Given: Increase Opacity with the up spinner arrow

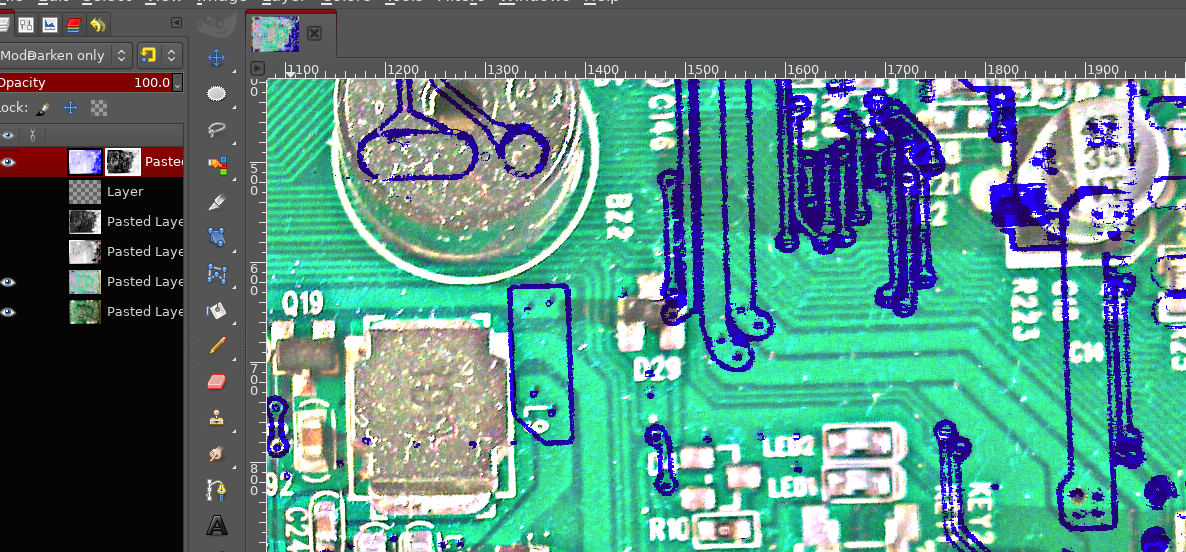Looking at the screenshot, I should 178,78.
